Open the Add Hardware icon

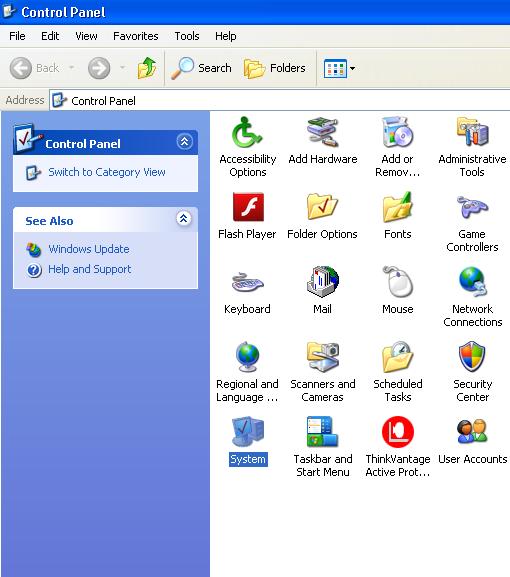pos(322,132)
